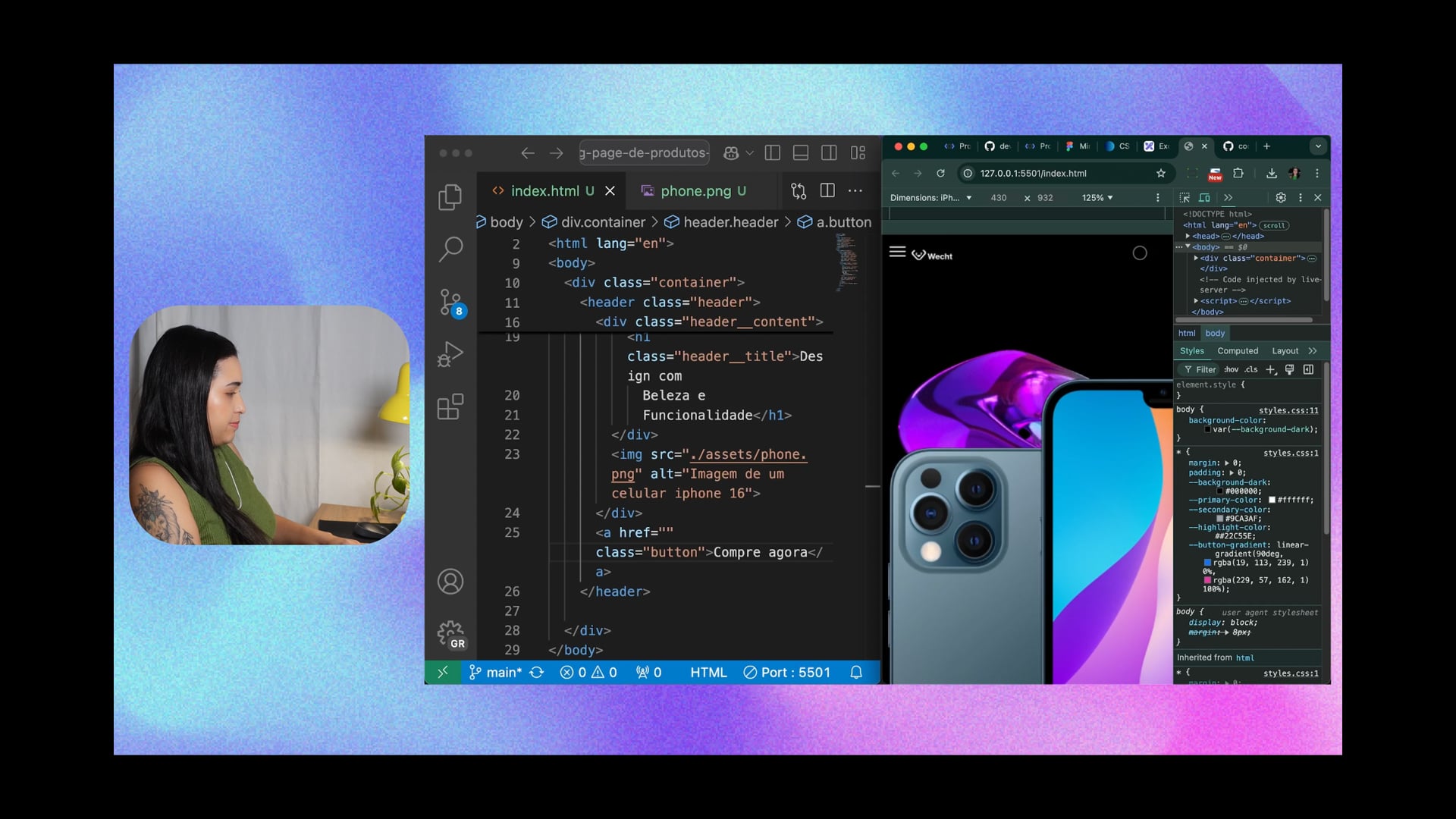This screenshot has width=1456, height=819.
Task: Toggle device toolbar emulation in DevTools
Action: [x=1204, y=198]
